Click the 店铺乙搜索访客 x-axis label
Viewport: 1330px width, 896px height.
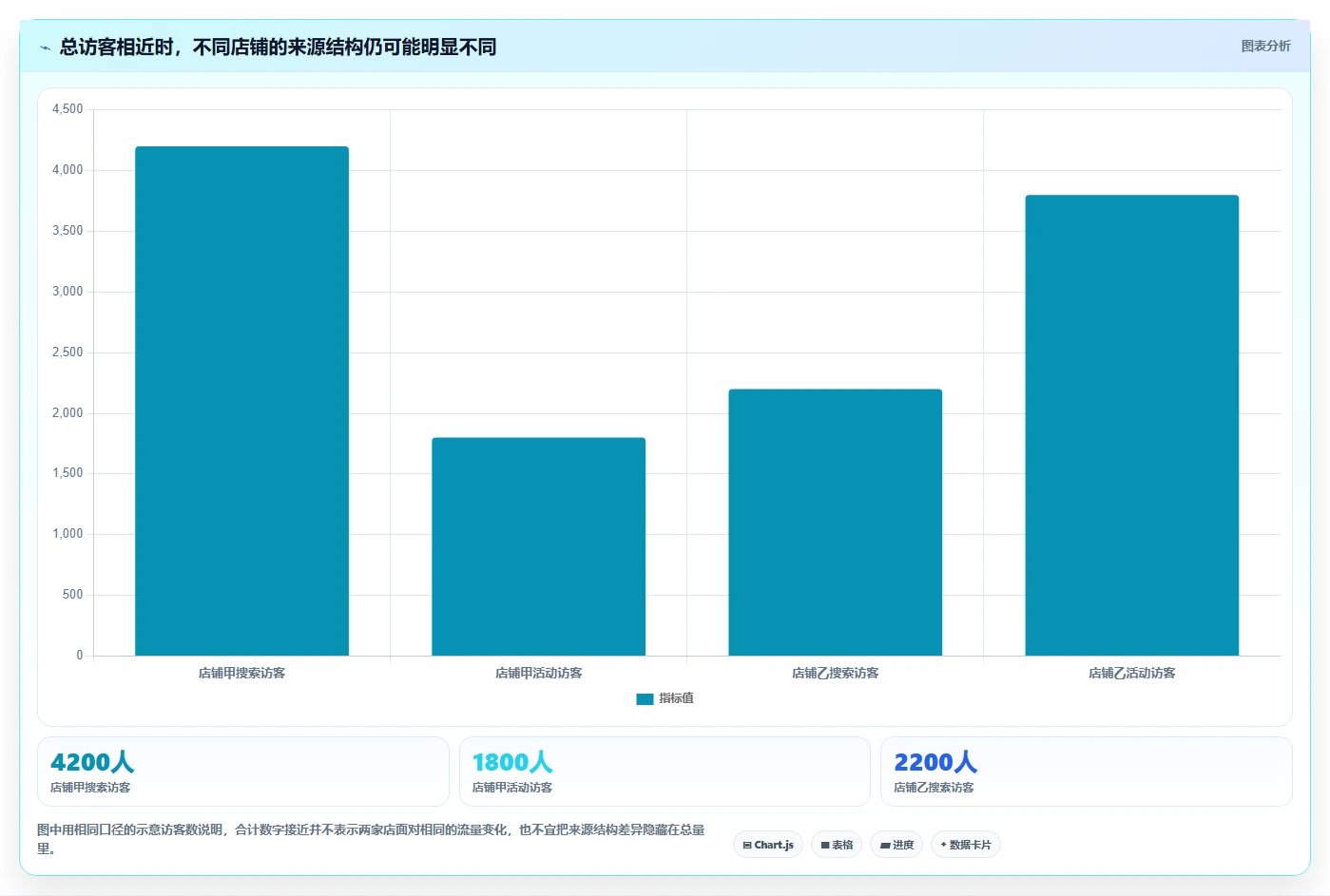click(x=835, y=673)
